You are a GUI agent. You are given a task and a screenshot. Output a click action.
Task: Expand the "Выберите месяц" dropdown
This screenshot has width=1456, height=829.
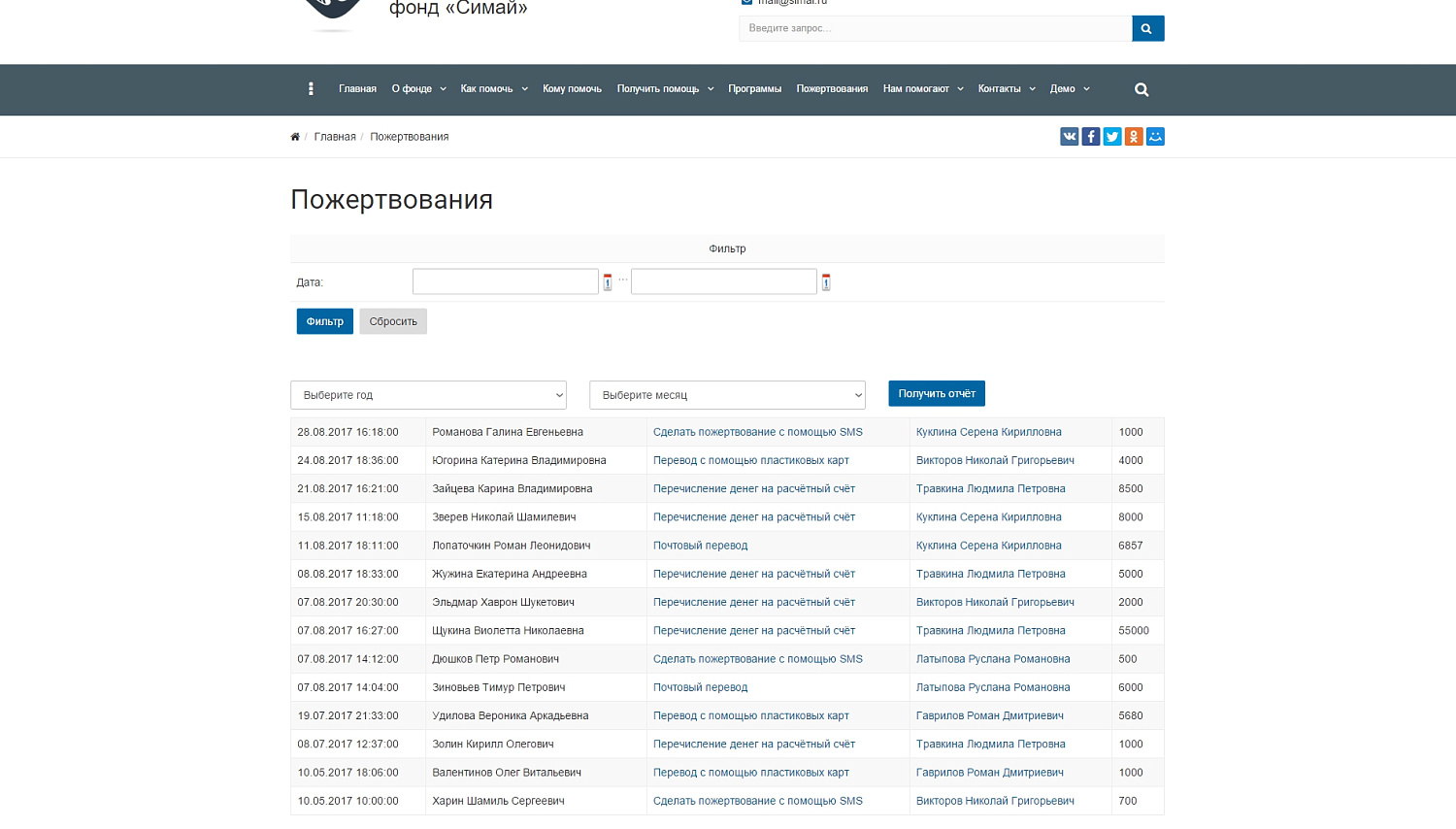(727, 395)
